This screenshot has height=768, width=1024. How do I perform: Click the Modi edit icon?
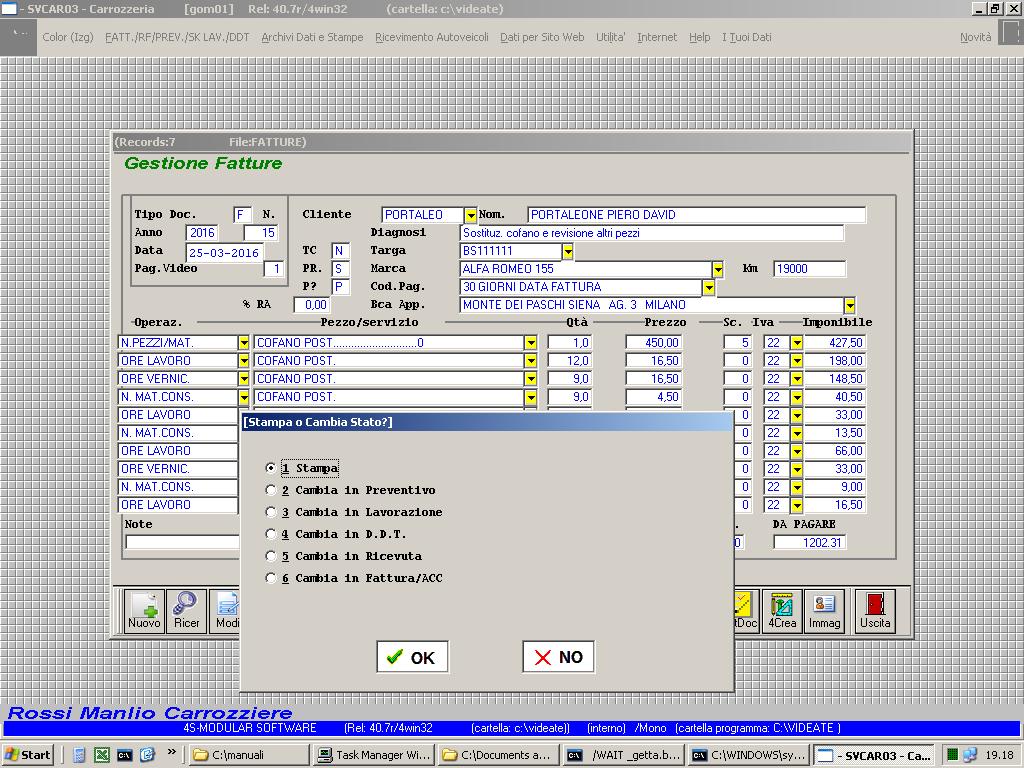pyautogui.click(x=225, y=611)
